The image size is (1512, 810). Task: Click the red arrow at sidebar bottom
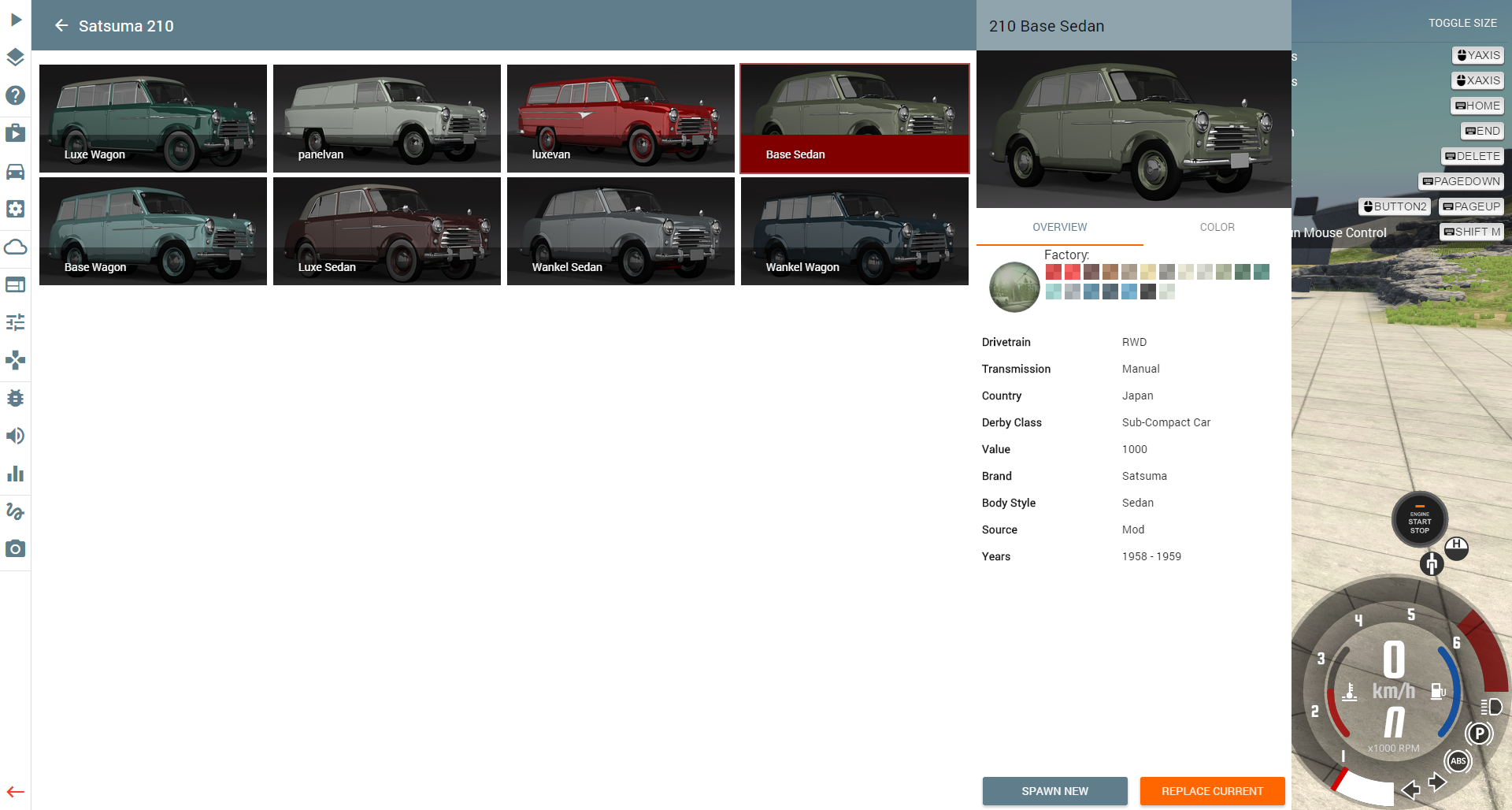tap(16, 792)
